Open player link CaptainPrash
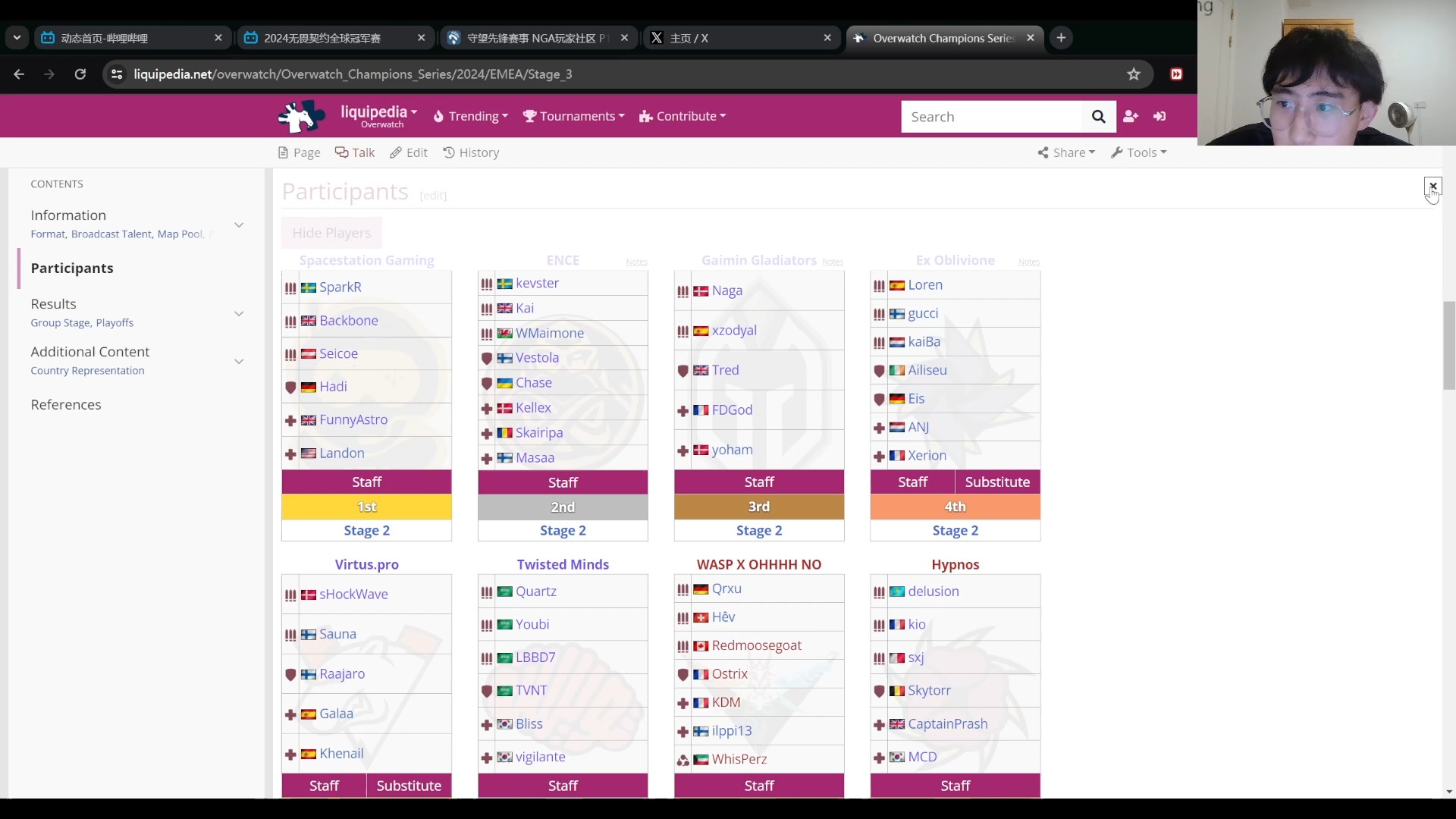1456x819 pixels. coord(948,724)
